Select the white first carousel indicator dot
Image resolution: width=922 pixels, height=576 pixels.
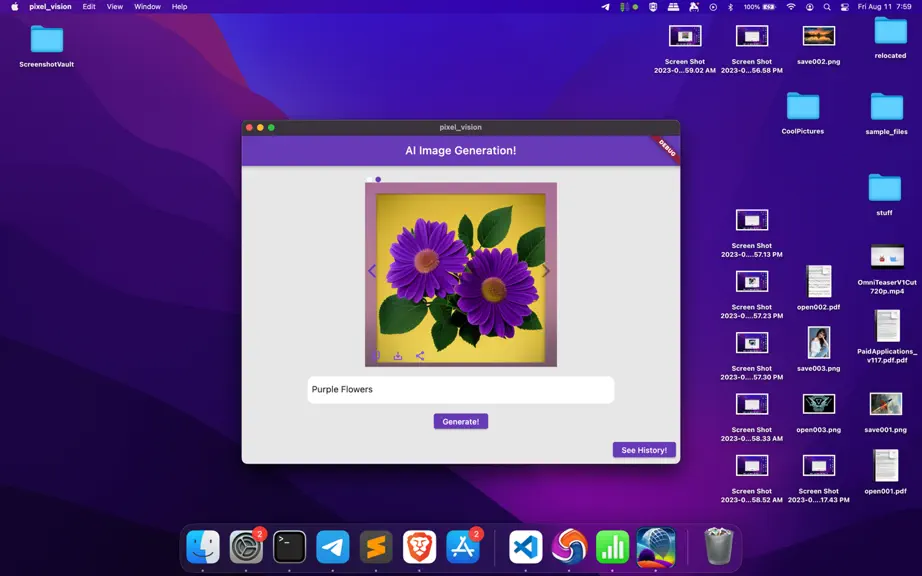[x=369, y=179]
